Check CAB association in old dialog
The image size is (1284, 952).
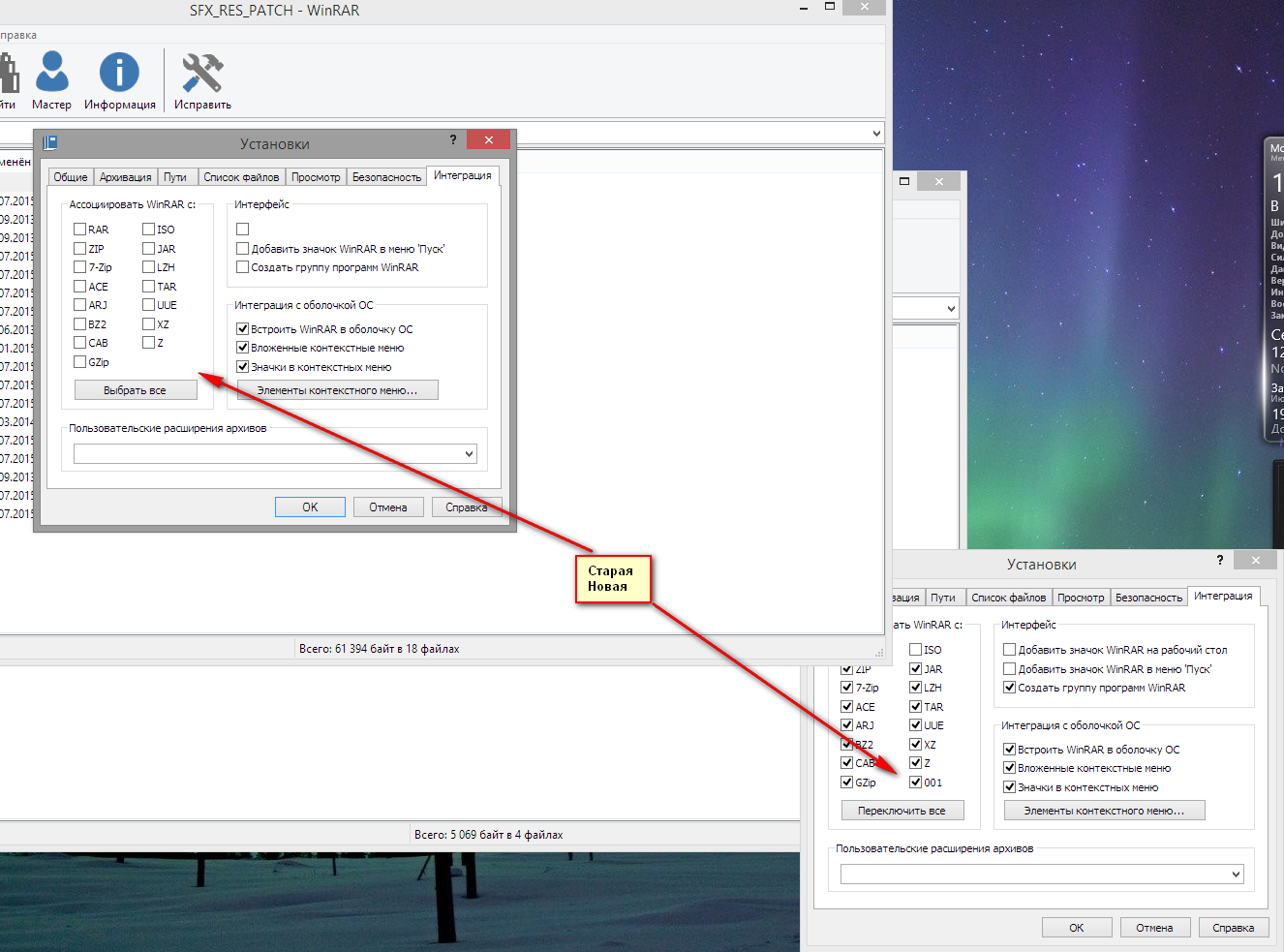(x=80, y=343)
